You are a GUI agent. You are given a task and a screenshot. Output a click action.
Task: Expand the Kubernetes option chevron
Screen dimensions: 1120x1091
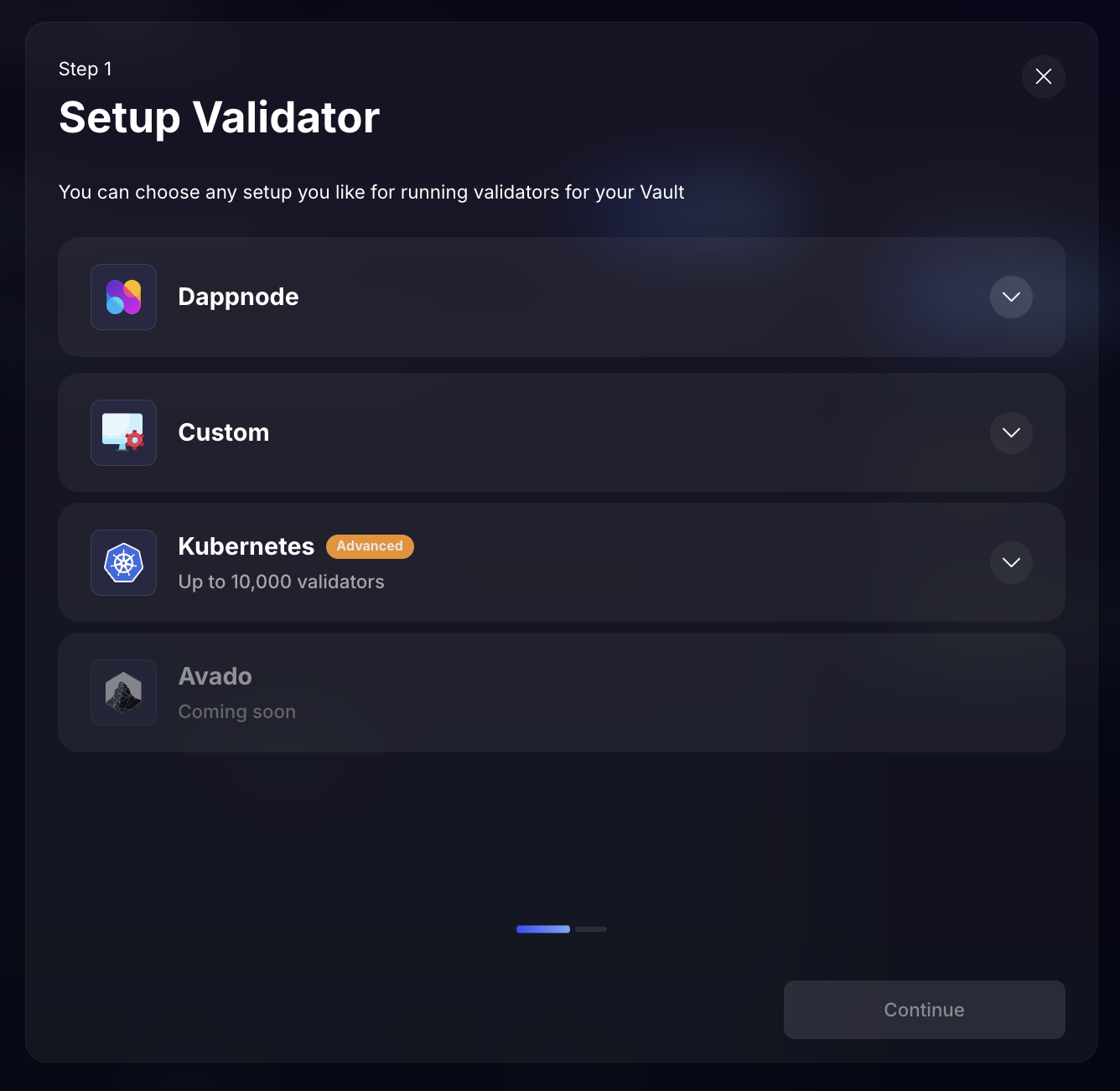tap(1011, 562)
